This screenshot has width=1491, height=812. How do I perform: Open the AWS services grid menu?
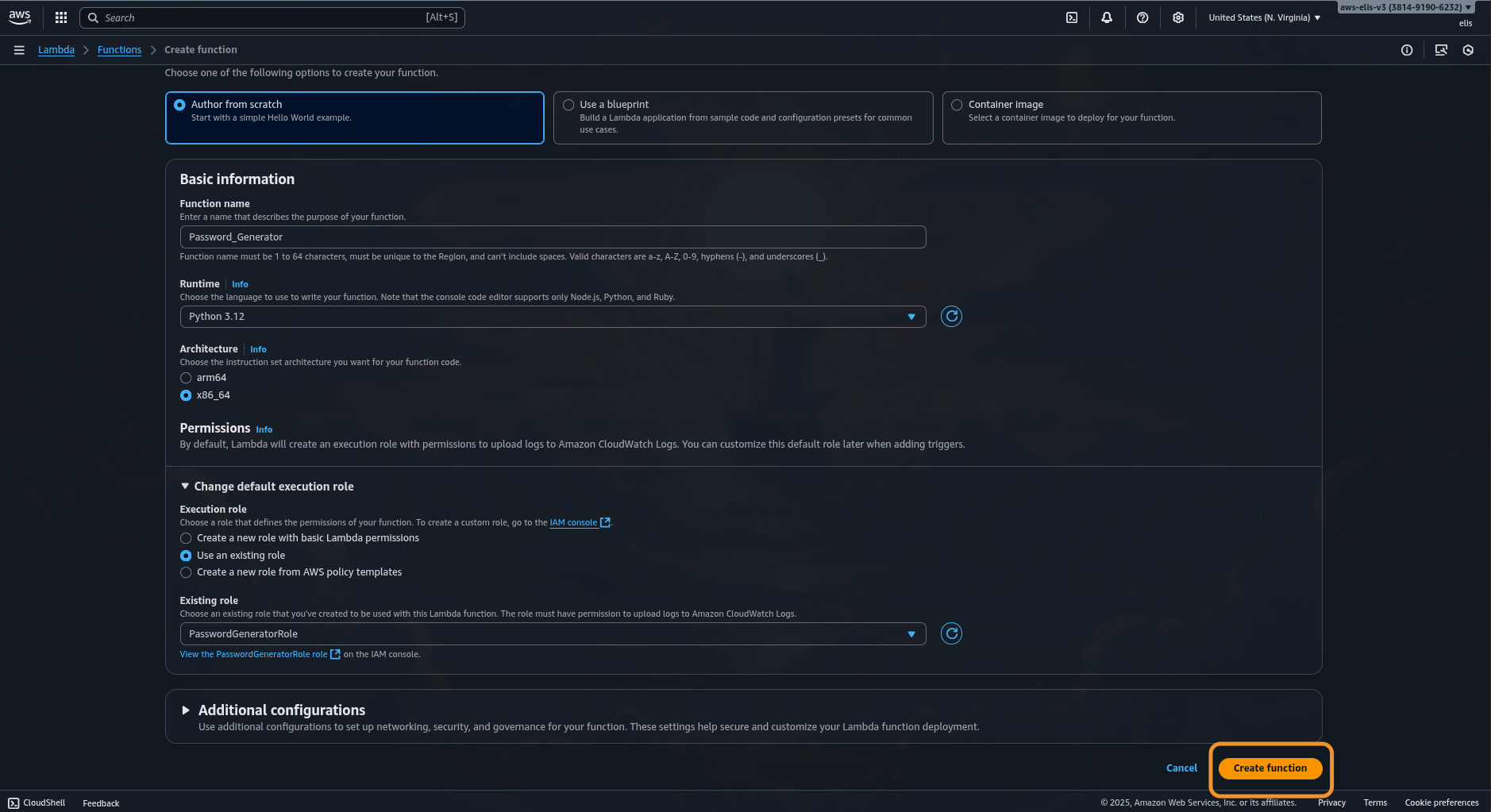click(61, 17)
